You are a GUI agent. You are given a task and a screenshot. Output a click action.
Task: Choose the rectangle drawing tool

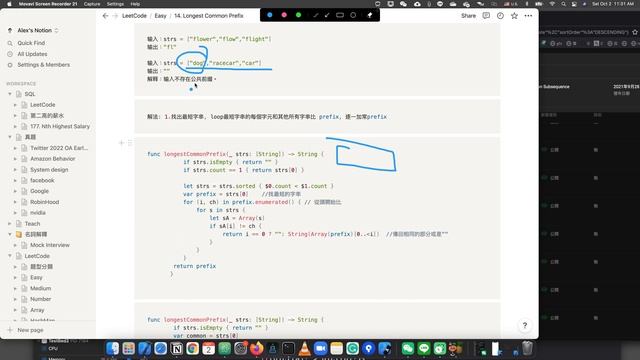340,15
